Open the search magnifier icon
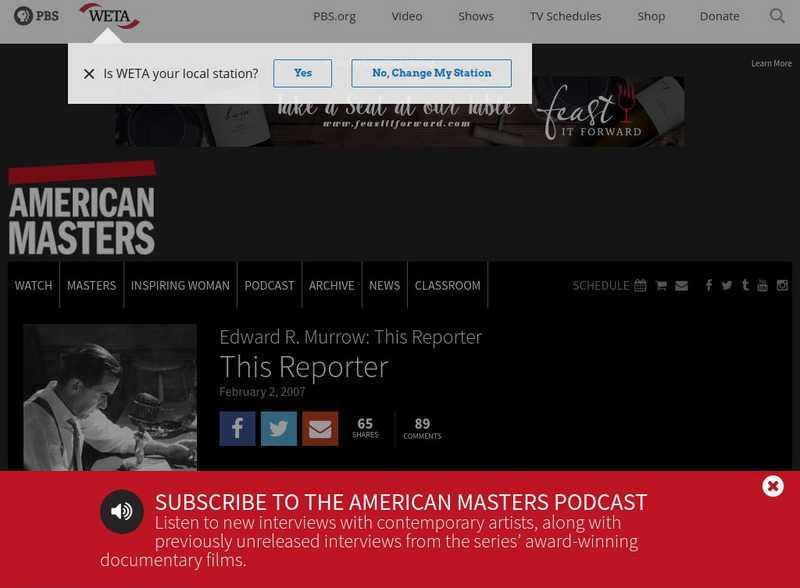800x588 pixels. (777, 16)
